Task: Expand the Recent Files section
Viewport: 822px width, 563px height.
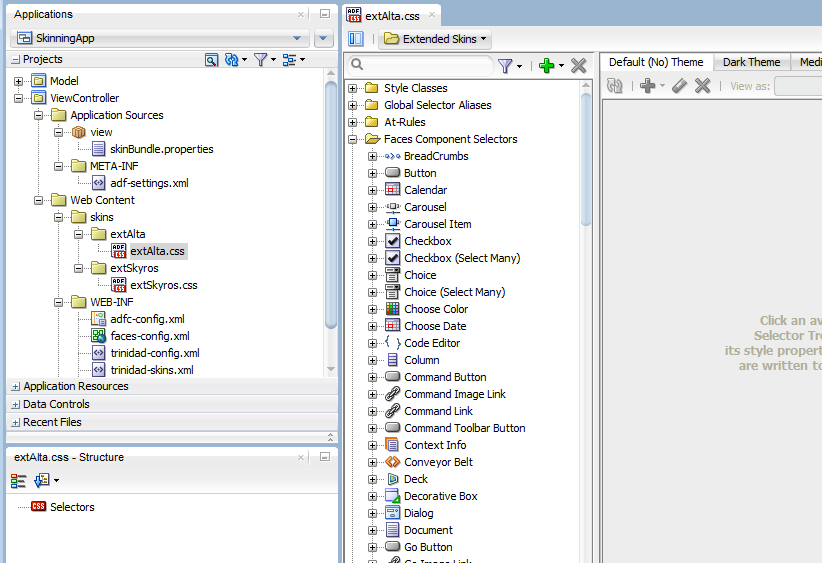Action: (x=16, y=423)
